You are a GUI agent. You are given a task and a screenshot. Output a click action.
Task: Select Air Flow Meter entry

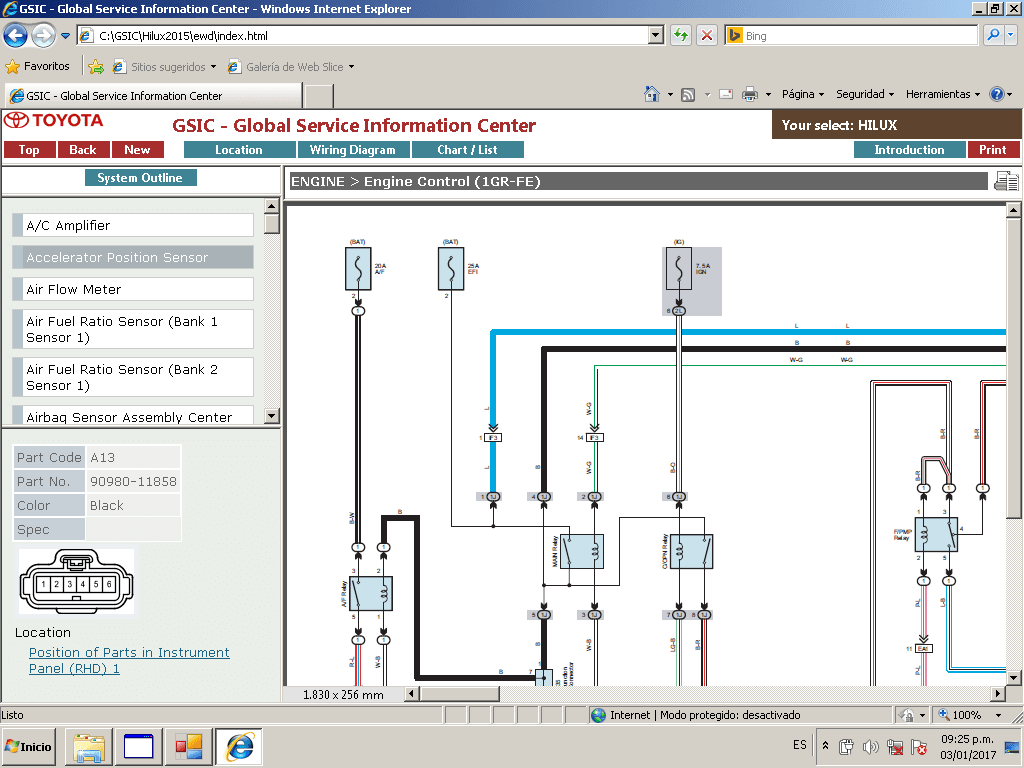[133, 289]
